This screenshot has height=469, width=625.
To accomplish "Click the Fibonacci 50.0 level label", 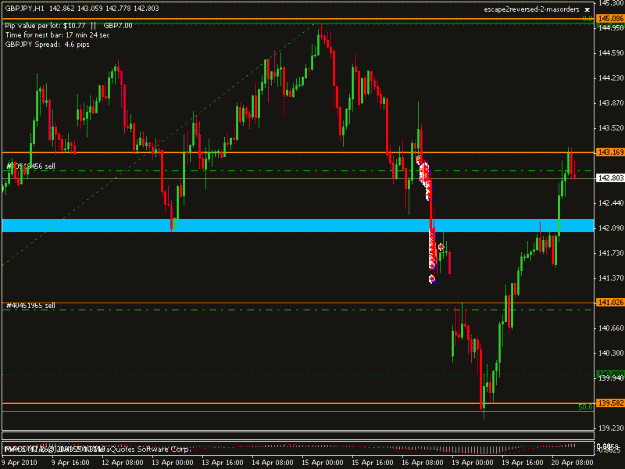I will 585,407.
